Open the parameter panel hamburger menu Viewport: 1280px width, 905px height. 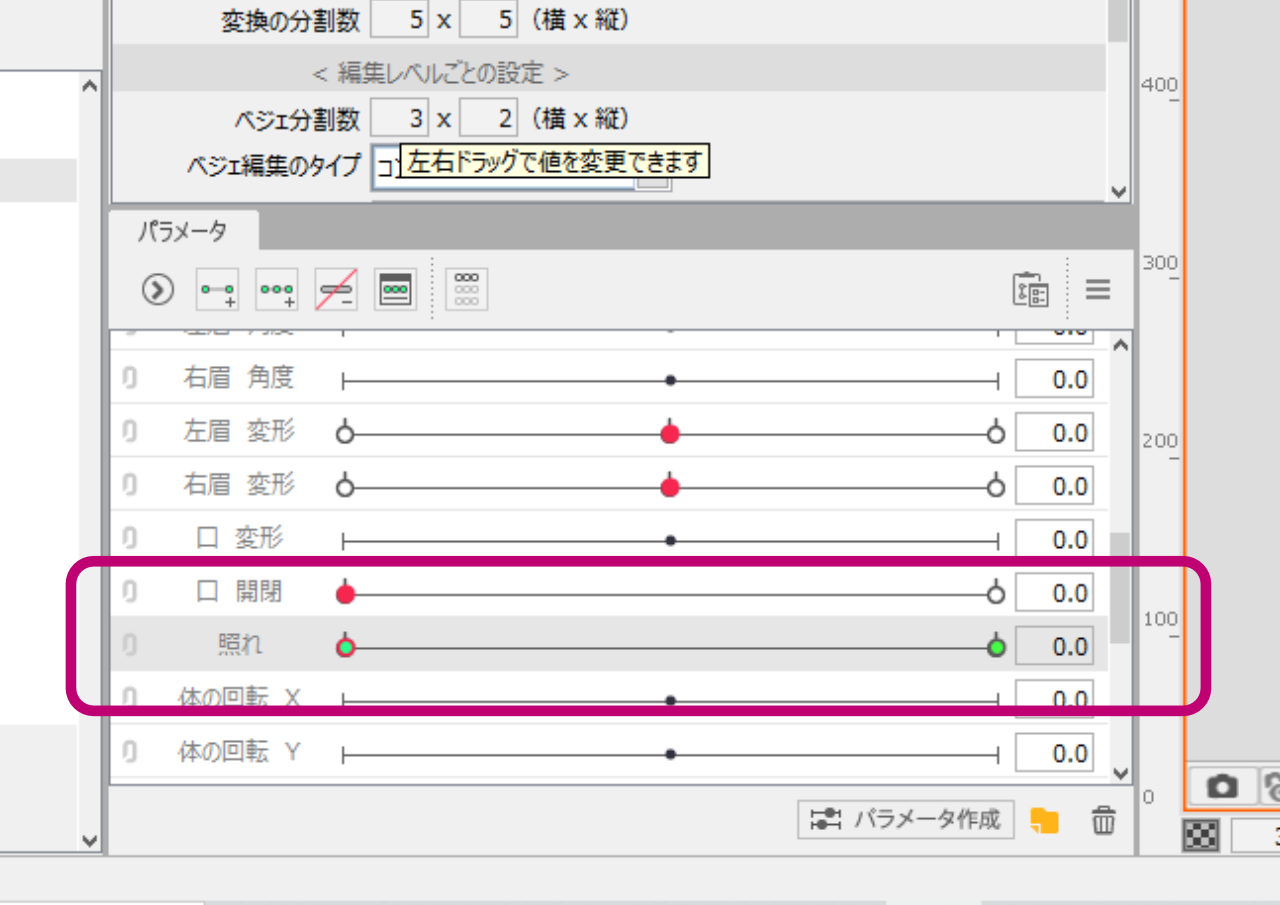click(x=1098, y=290)
